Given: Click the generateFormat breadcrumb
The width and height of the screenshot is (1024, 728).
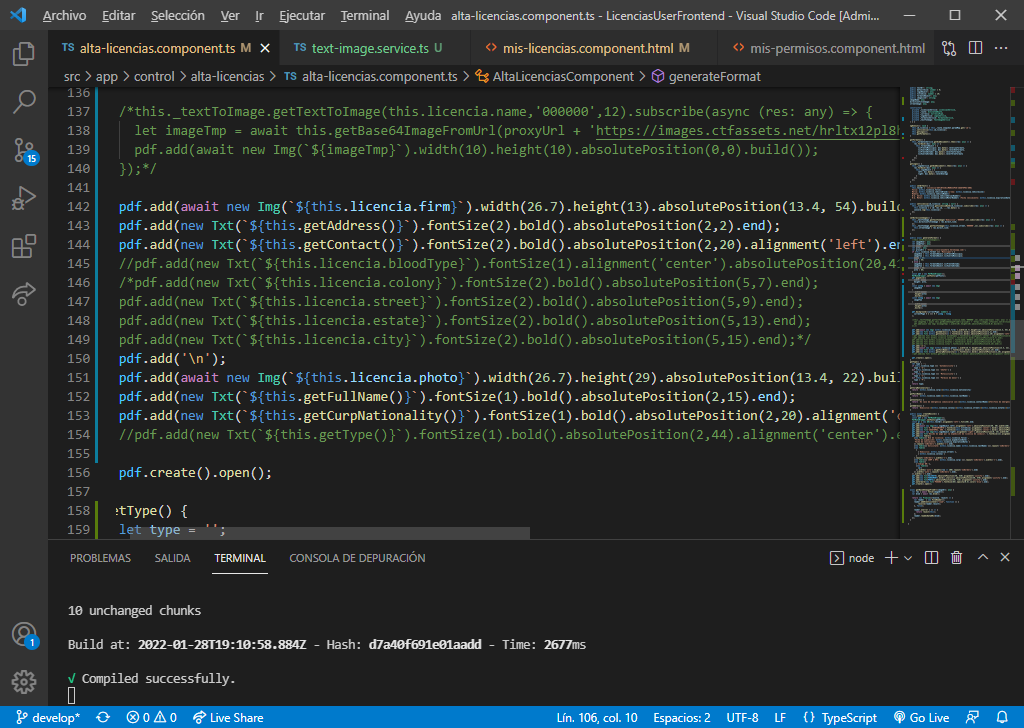Looking at the screenshot, I should pos(707,76).
